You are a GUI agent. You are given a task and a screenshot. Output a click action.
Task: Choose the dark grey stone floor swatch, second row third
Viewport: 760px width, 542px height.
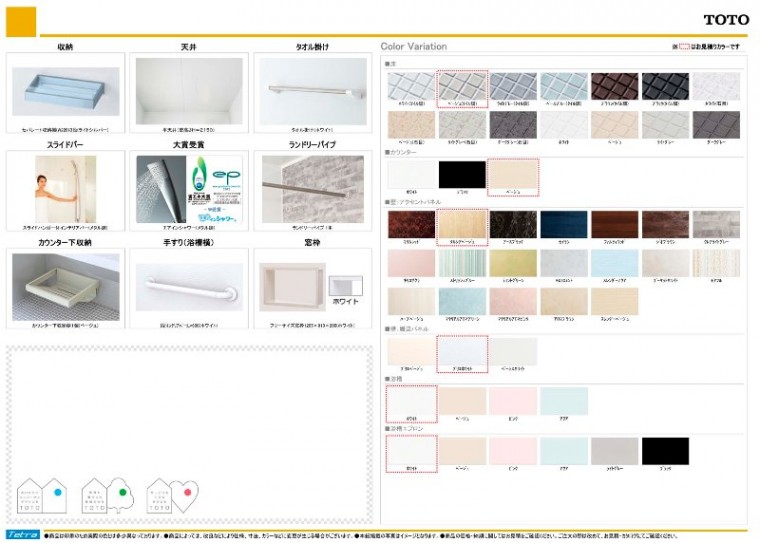513,125
